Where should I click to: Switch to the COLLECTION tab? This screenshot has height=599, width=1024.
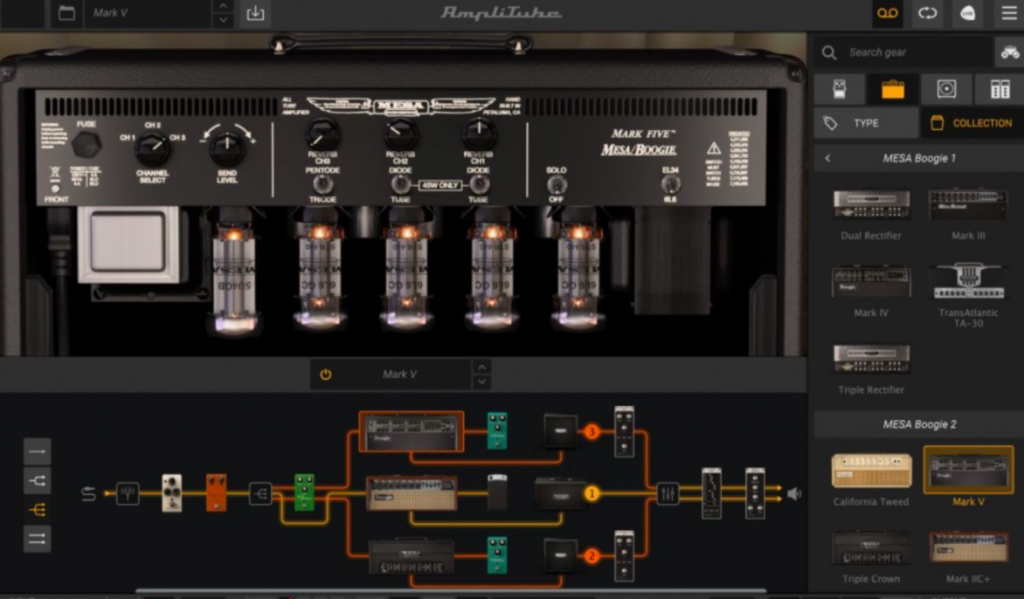tap(972, 123)
